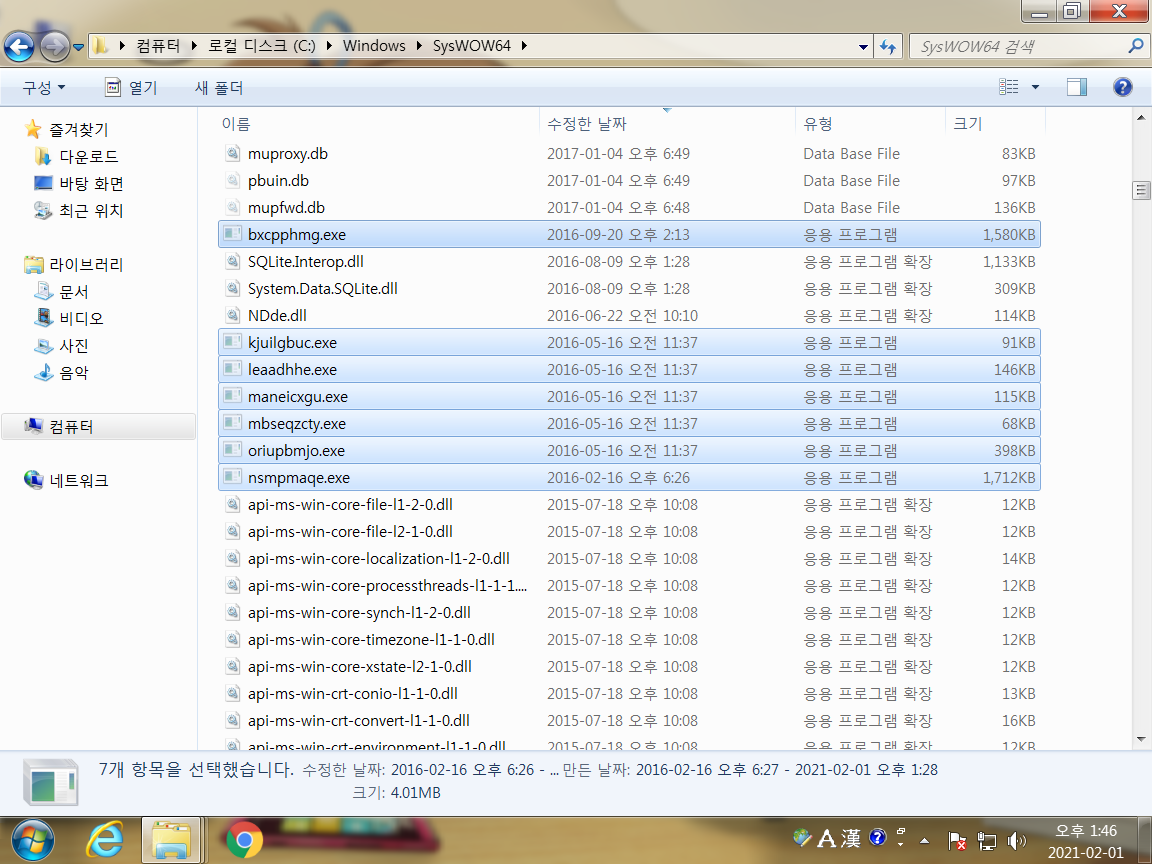The width and height of the screenshot is (1152, 864).
Task: Open the 구성 (Organize) menu
Action: click(43, 87)
